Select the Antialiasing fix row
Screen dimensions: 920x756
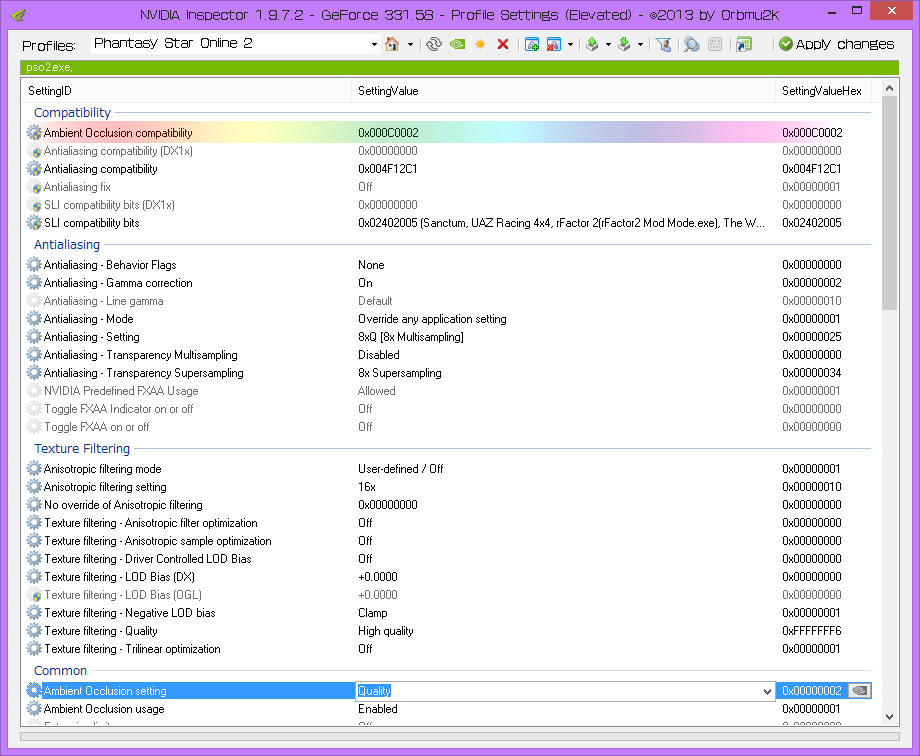click(448, 187)
